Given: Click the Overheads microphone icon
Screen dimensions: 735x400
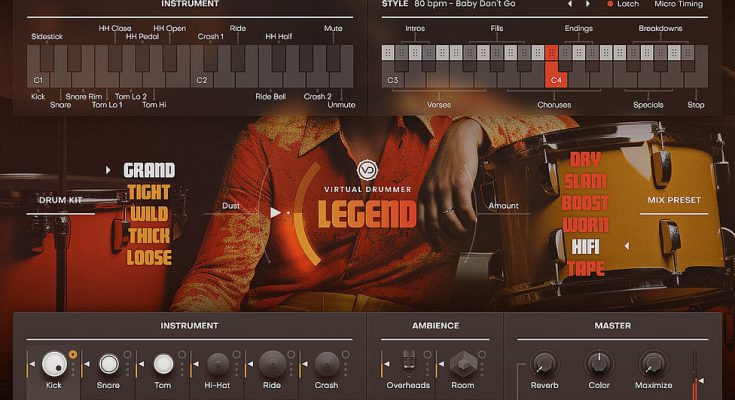Looking at the screenshot, I should pos(408,363).
